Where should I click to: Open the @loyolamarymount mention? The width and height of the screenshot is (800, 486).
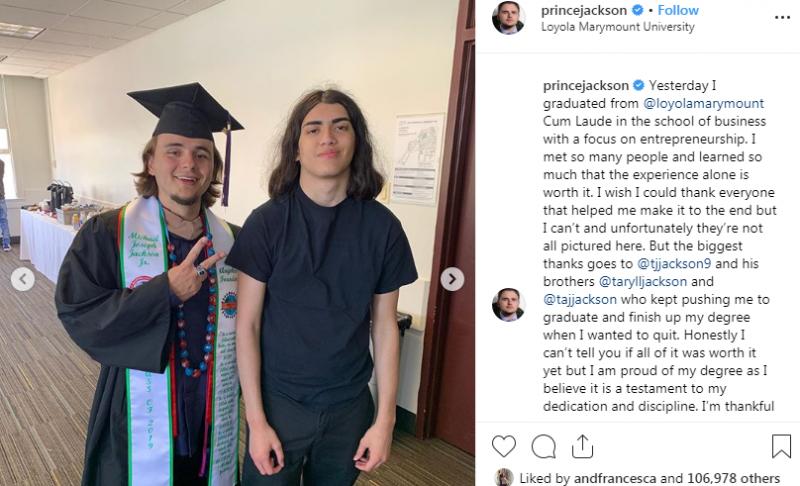[x=711, y=103]
